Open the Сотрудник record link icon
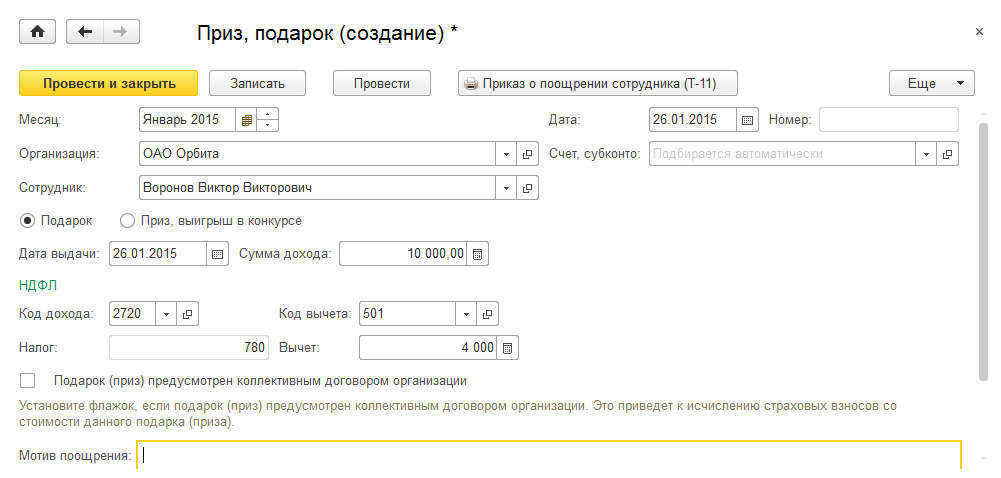This screenshot has height=478, width=1001. [x=528, y=188]
